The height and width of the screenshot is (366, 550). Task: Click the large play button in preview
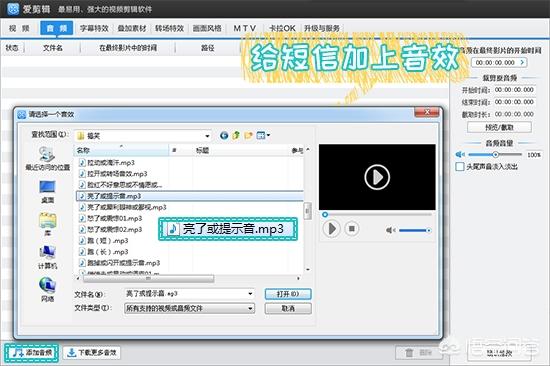[377, 177]
